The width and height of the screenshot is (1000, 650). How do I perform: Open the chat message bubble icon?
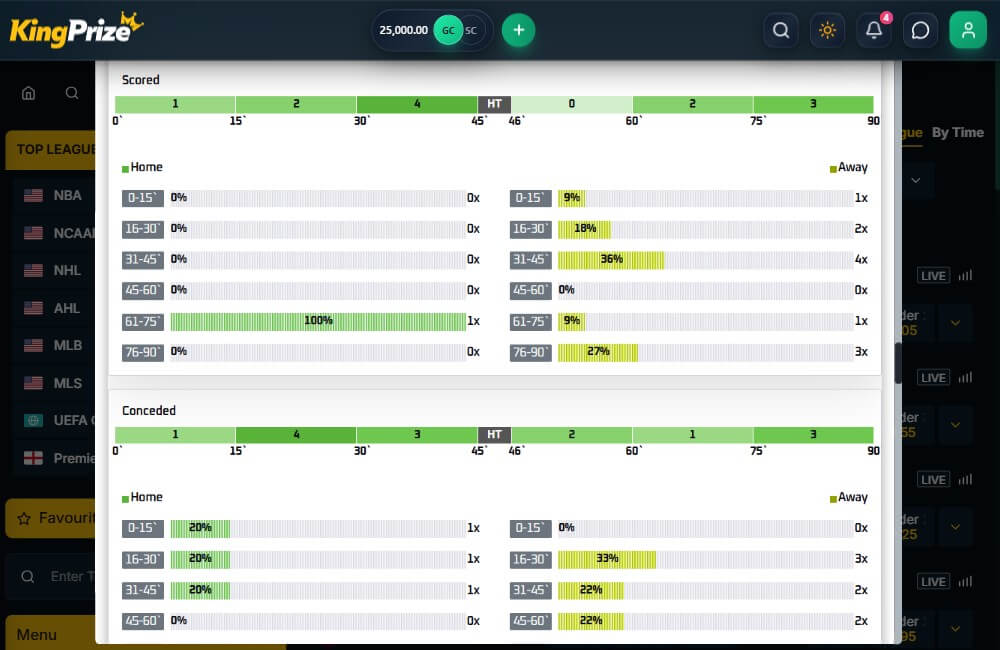pos(920,30)
